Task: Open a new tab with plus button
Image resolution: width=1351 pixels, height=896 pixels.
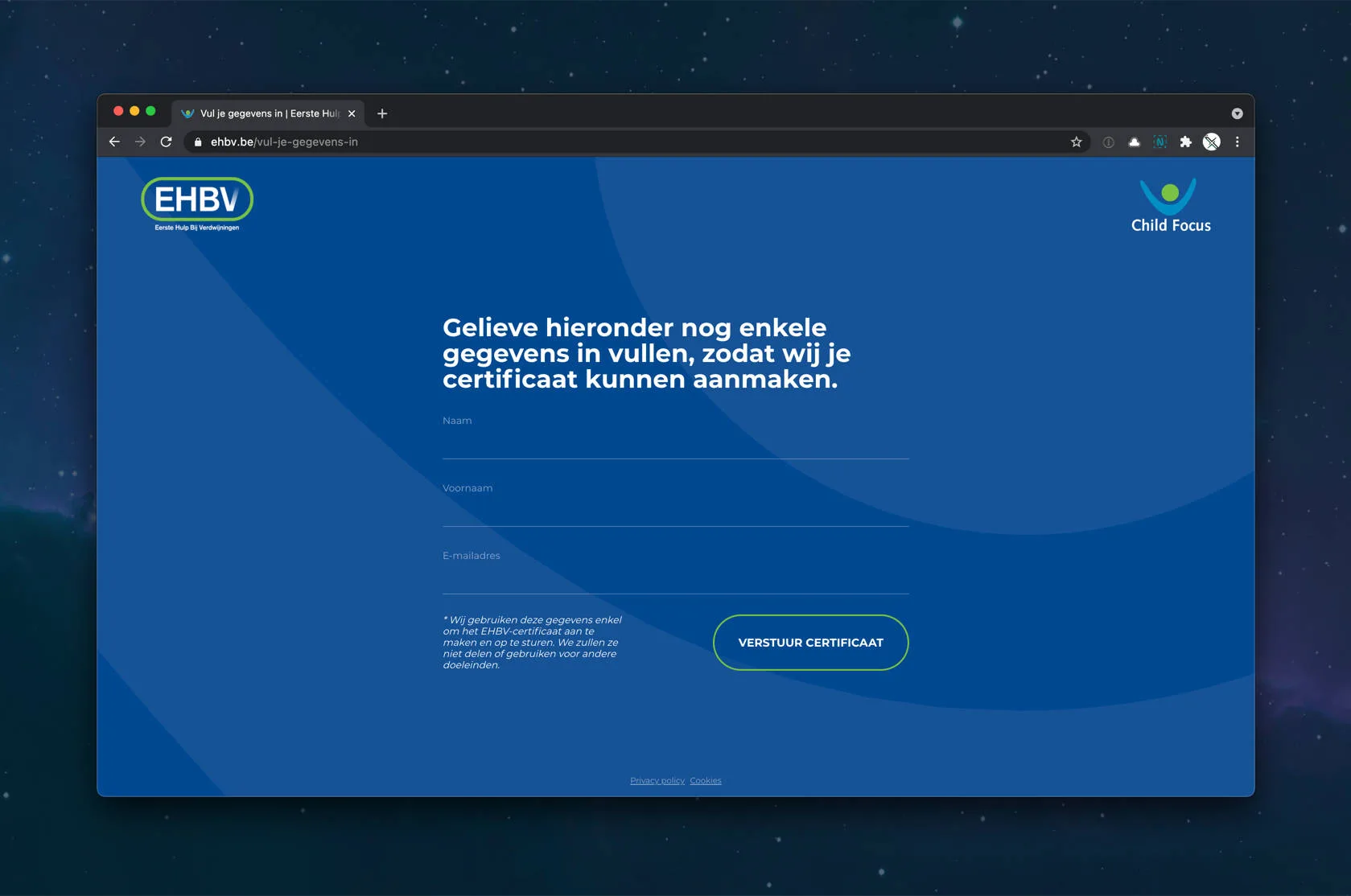Action: 382,113
